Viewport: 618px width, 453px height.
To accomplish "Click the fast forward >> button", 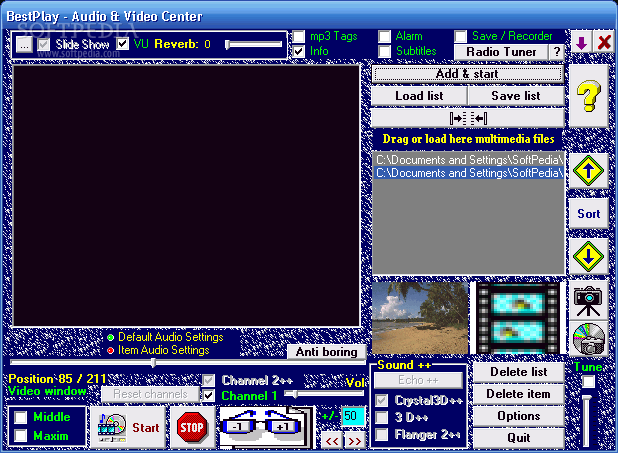I will pyautogui.click(x=354, y=441).
